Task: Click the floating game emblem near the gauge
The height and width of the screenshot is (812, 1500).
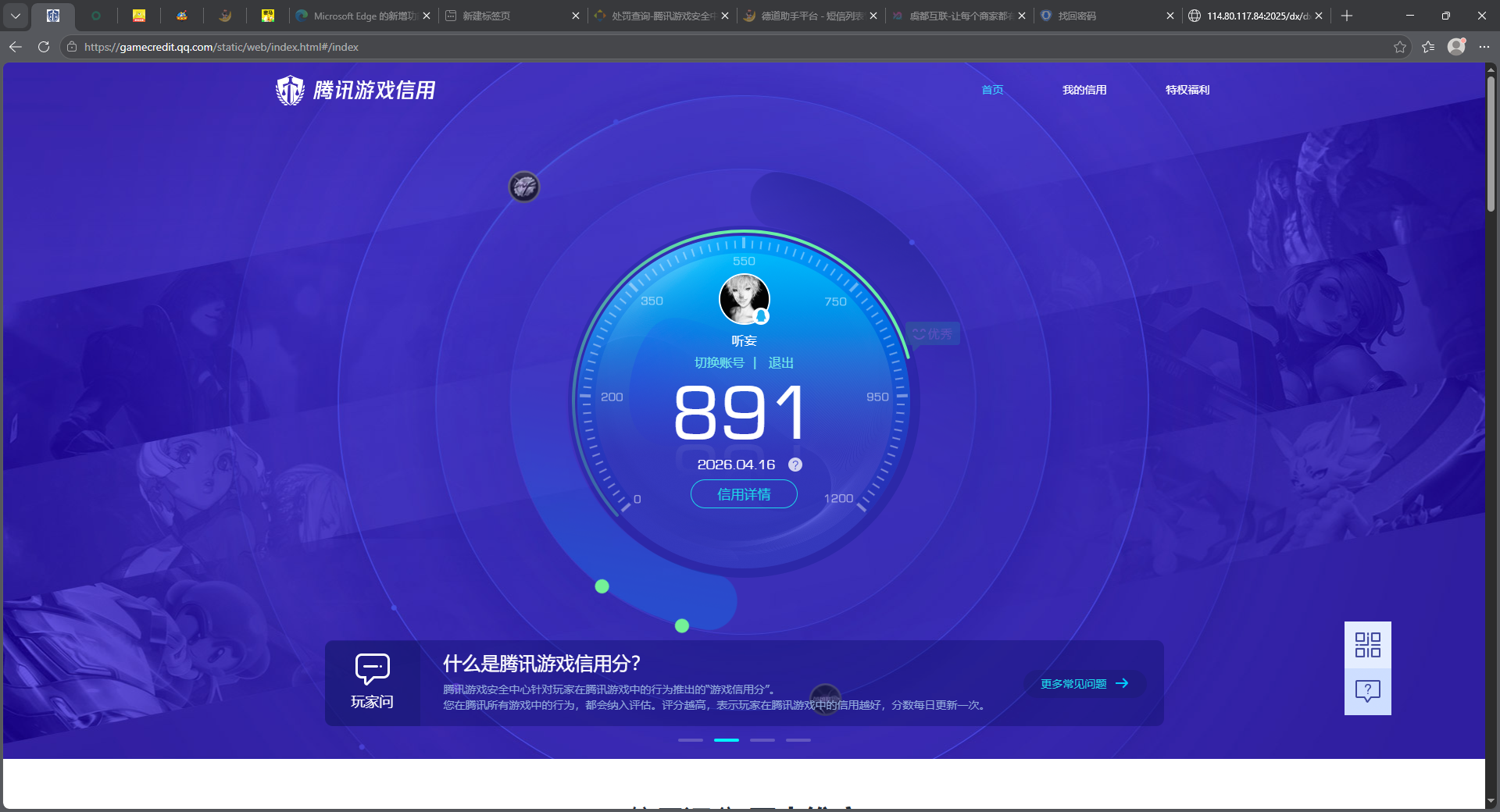Action: (x=524, y=187)
